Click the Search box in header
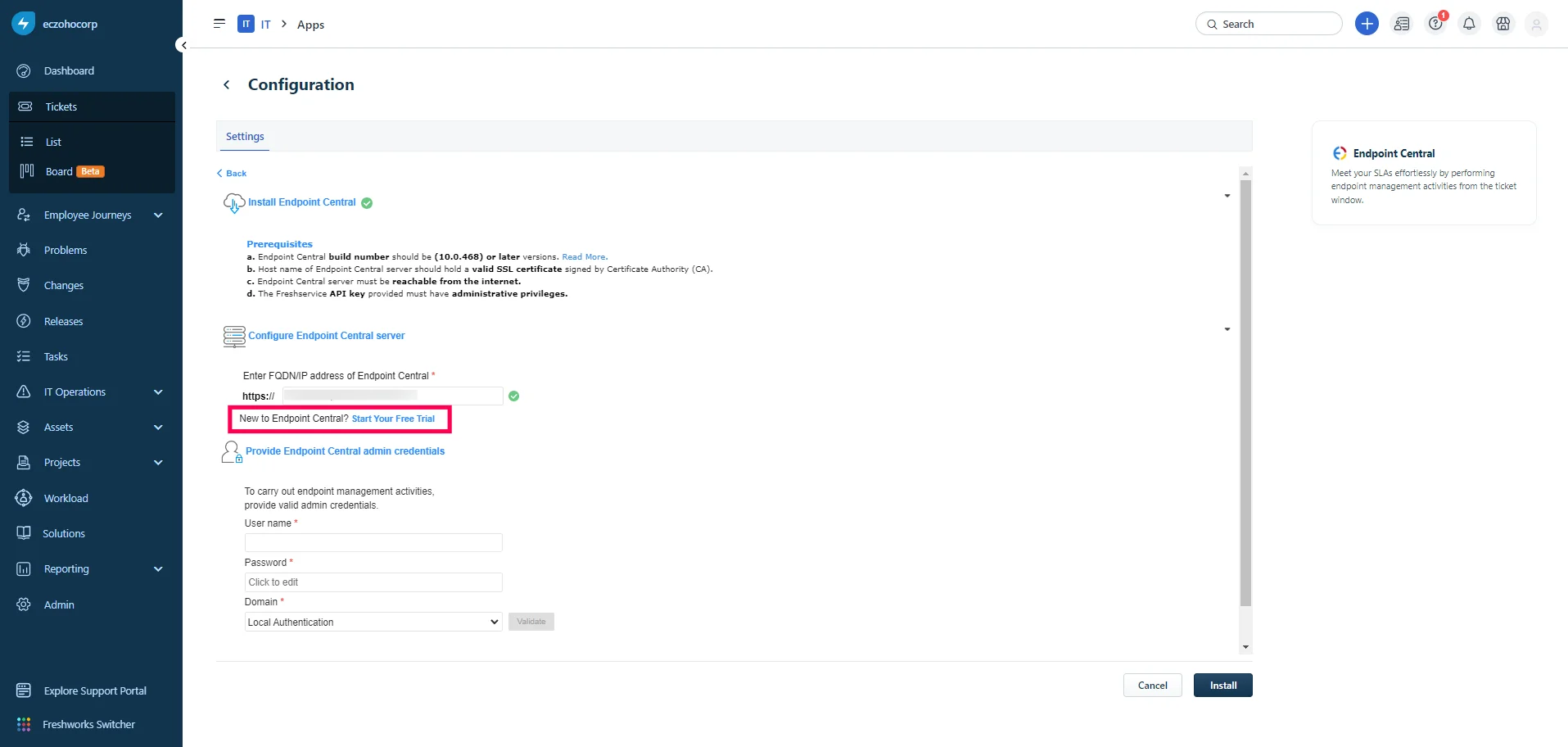Viewport: 1568px width, 747px height. pyautogui.click(x=1268, y=24)
